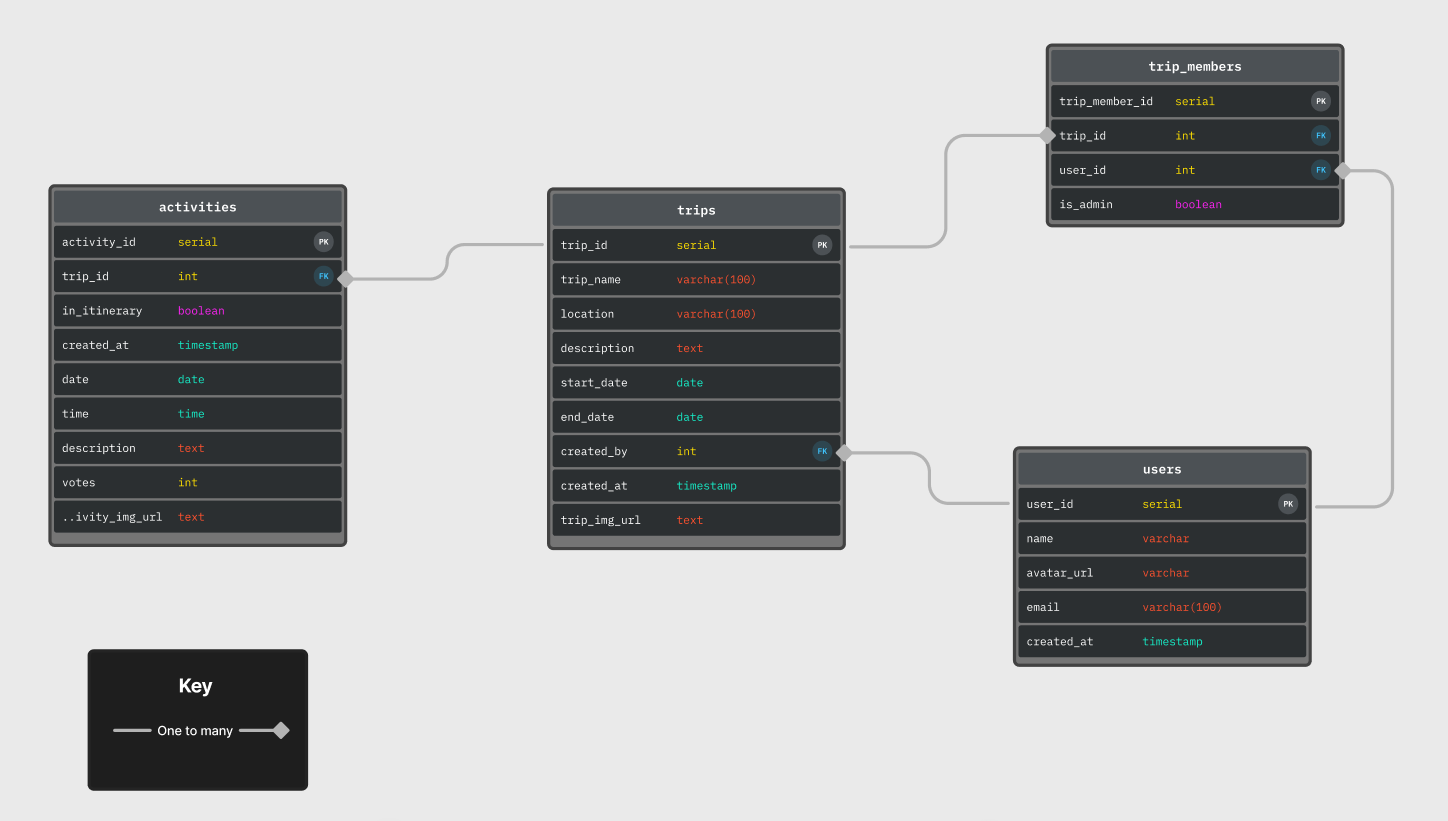Click the FK badge on user_id in trip_members
The width and height of the screenshot is (1448, 821).
click(x=1321, y=169)
